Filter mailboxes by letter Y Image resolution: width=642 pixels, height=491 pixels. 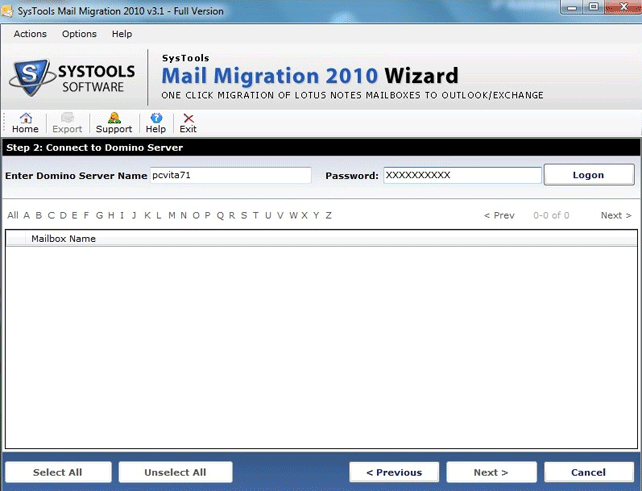pyautogui.click(x=316, y=215)
